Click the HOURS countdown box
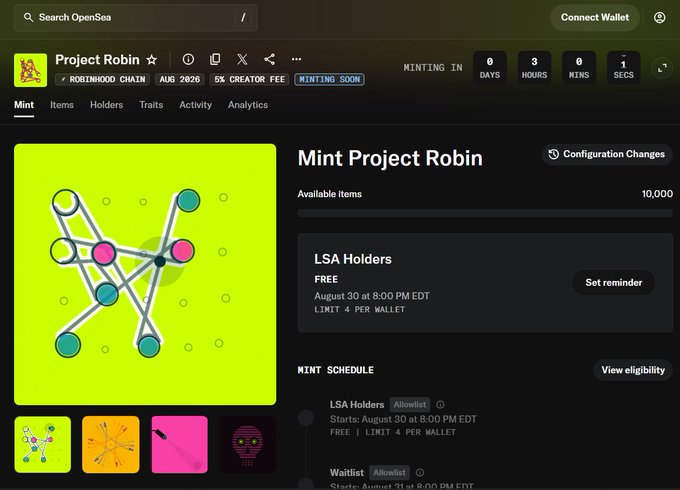Screen dimensions: 680x490 (534, 68)
